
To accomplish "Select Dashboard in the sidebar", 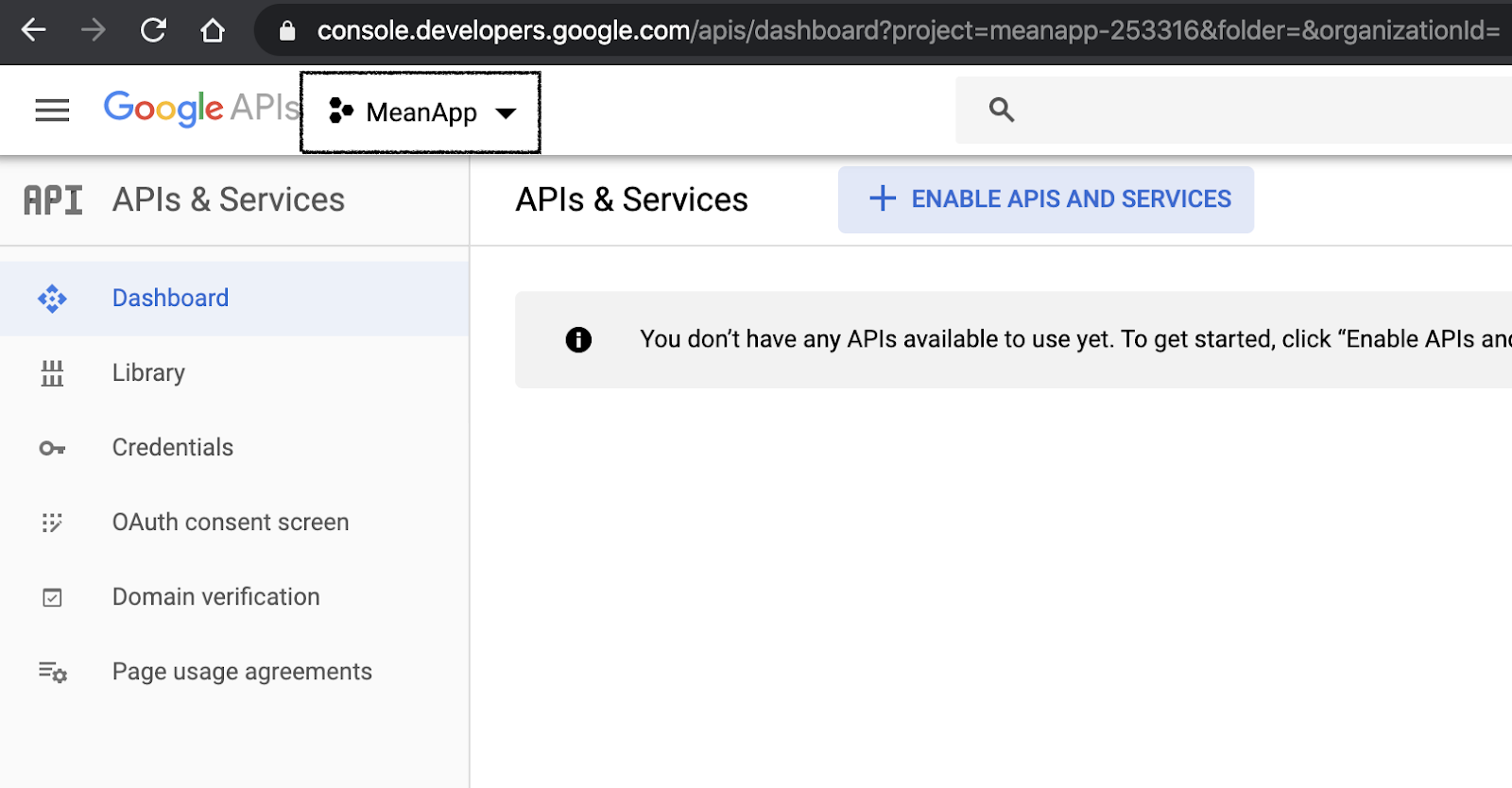I will click(x=170, y=299).
